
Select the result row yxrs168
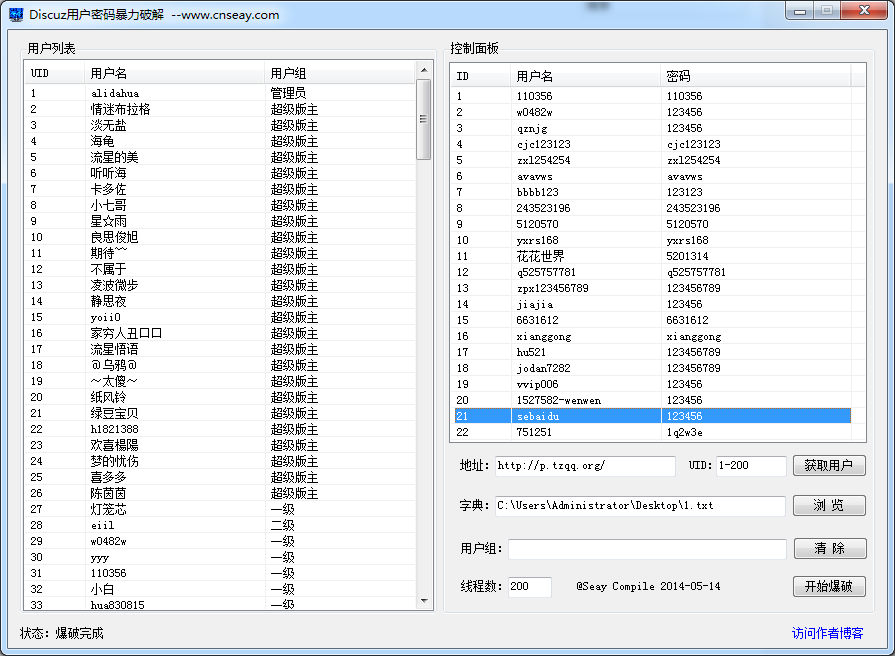[652, 240]
